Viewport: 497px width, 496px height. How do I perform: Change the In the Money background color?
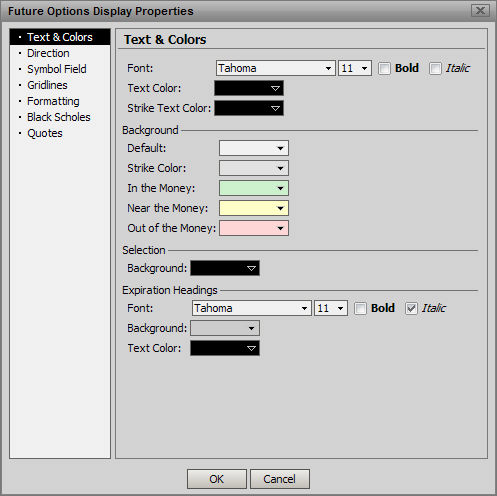(x=254, y=188)
